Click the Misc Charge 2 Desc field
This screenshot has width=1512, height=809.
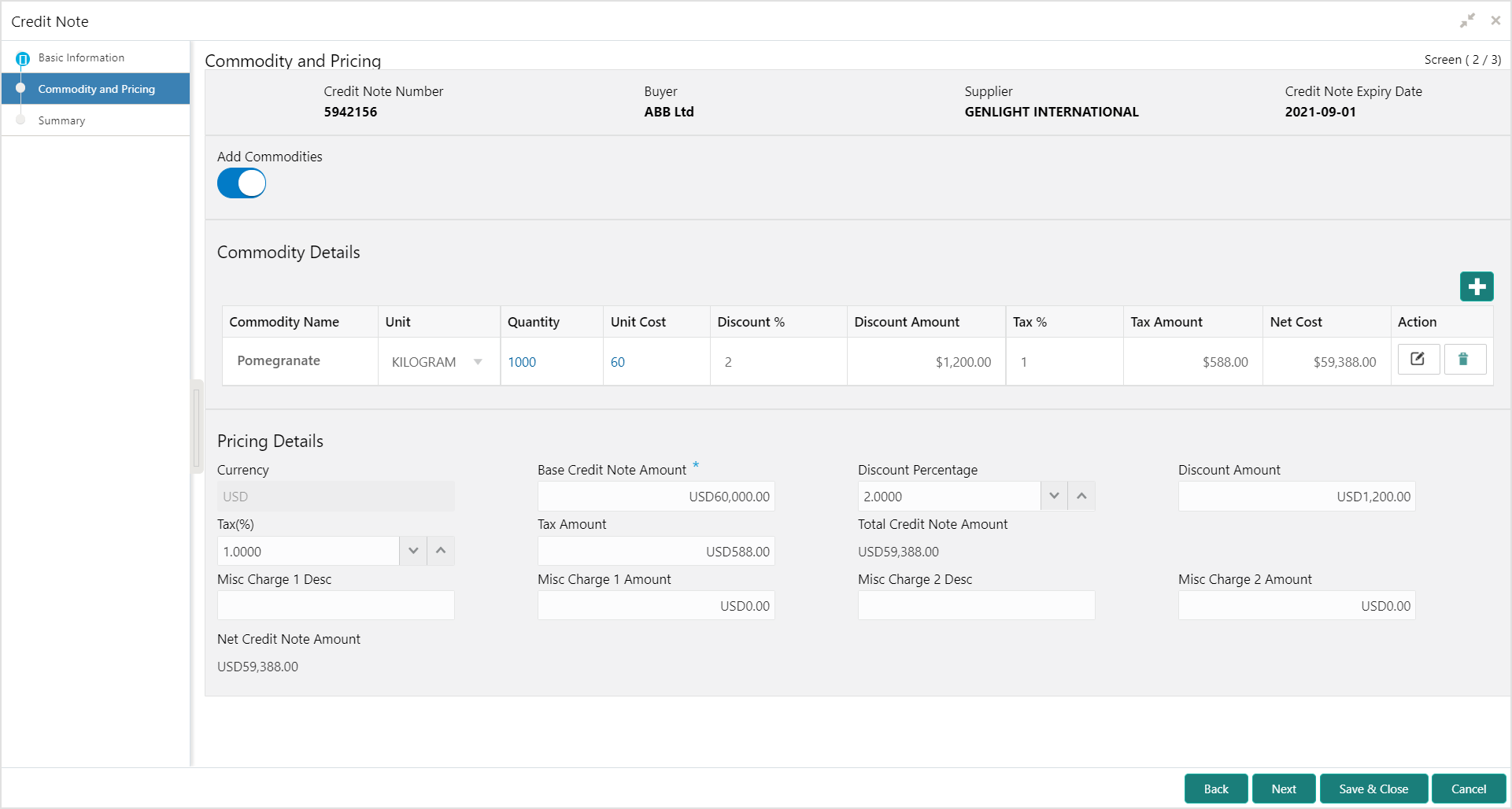tap(977, 605)
